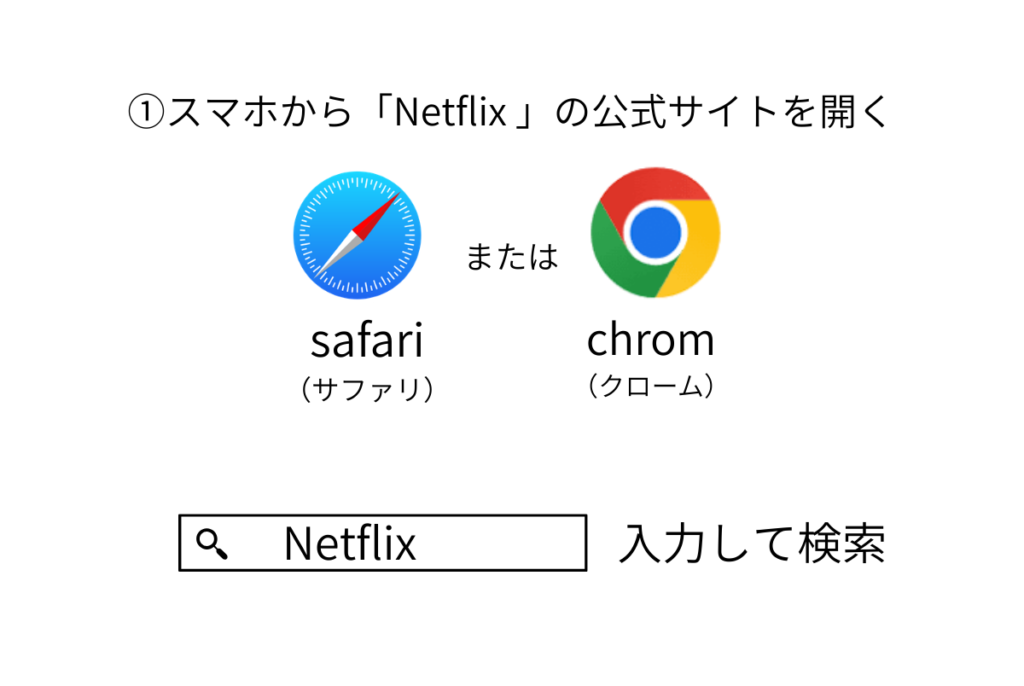Select the (クローム) katakana caption
The height and width of the screenshot is (686, 1024).
click(650, 386)
